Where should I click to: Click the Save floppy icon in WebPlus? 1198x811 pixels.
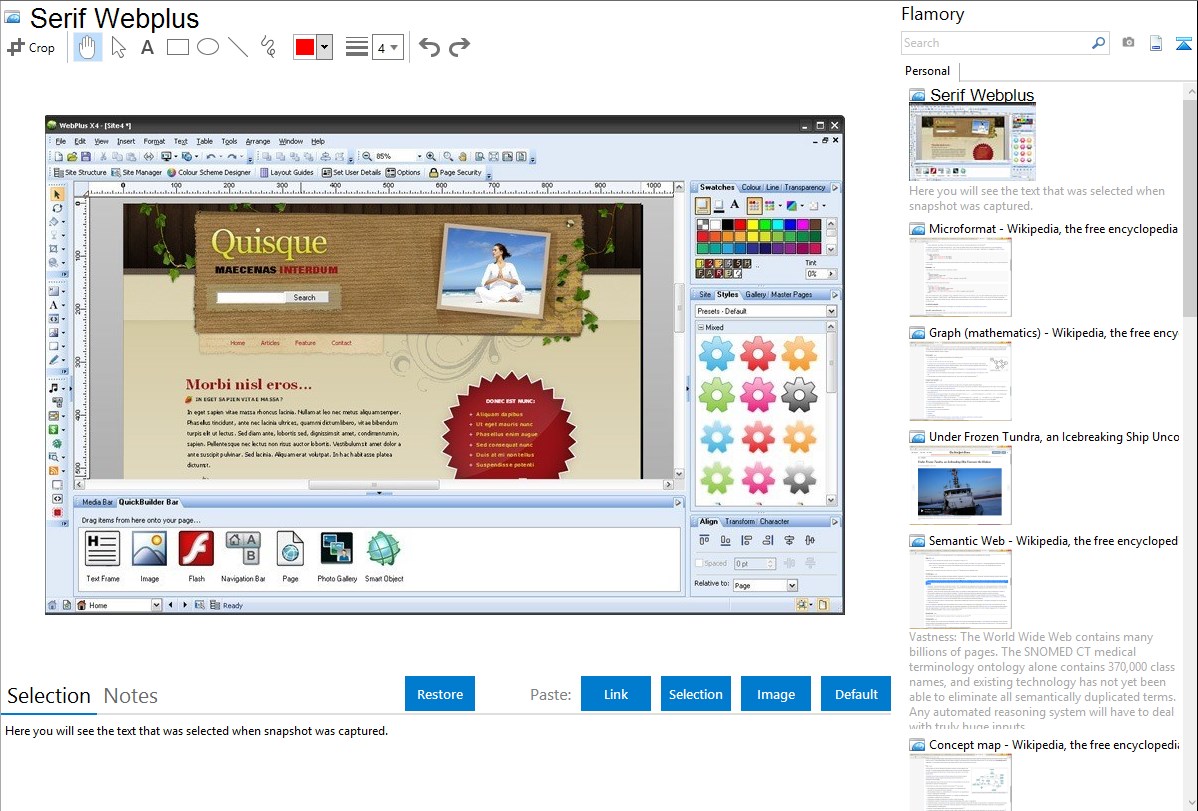tap(86, 157)
